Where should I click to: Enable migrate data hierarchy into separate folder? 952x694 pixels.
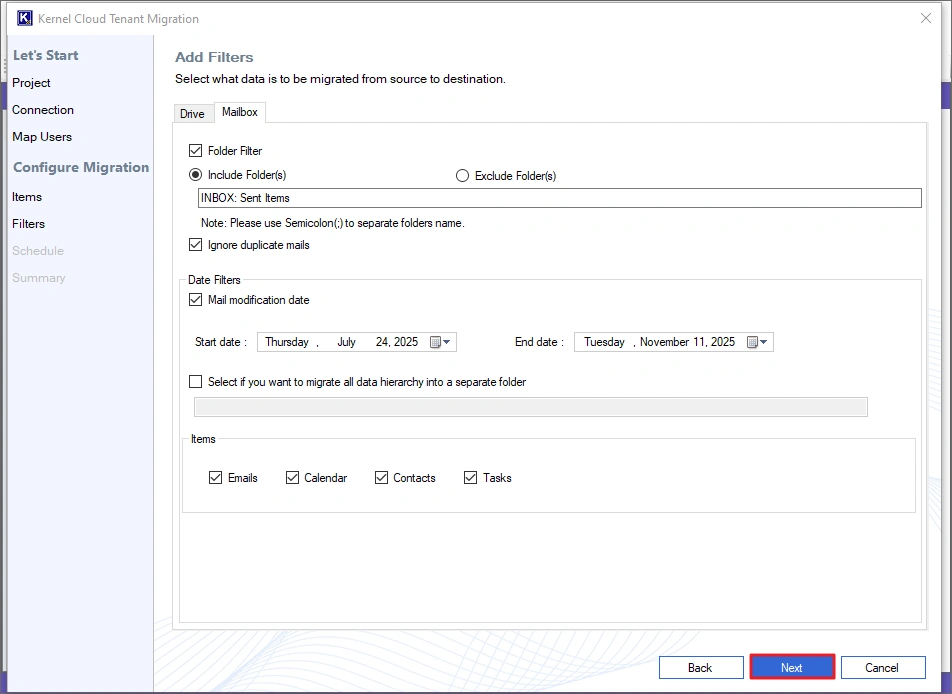click(195, 382)
